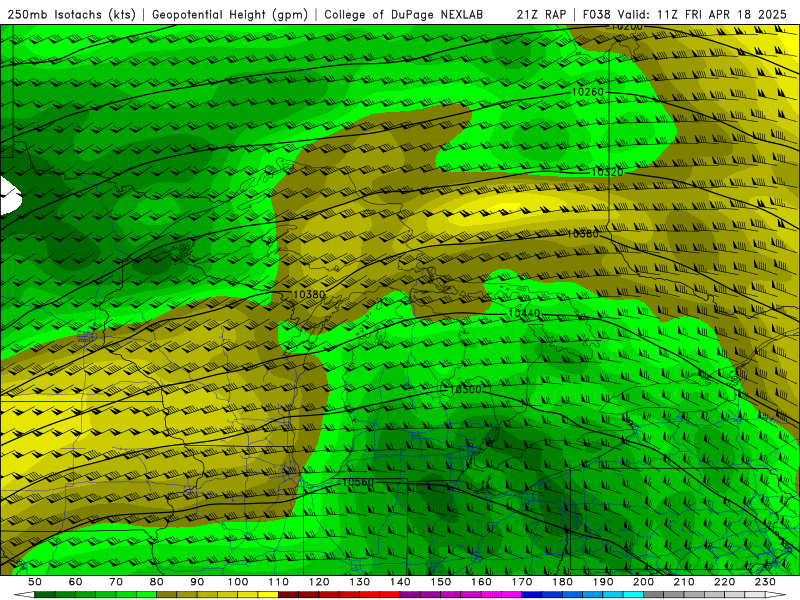The height and width of the screenshot is (600, 800).
Task: Select the cyan swatch below 190
Action: click(613, 594)
